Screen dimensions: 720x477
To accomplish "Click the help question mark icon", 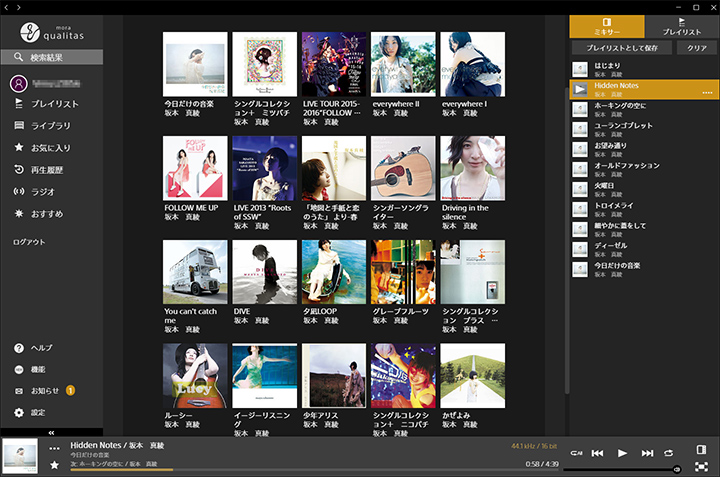I will 19,348.
